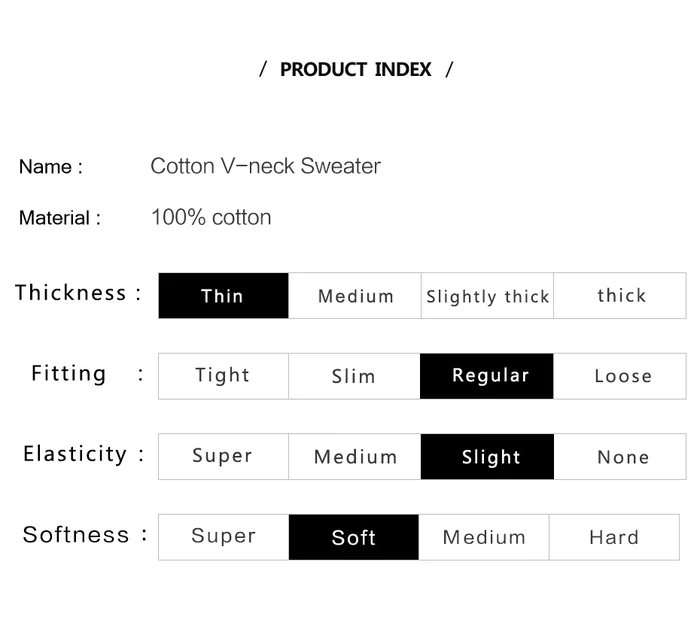Select None for elasticity
Viewport: 700px width, 644px height.
coord(622,457)
